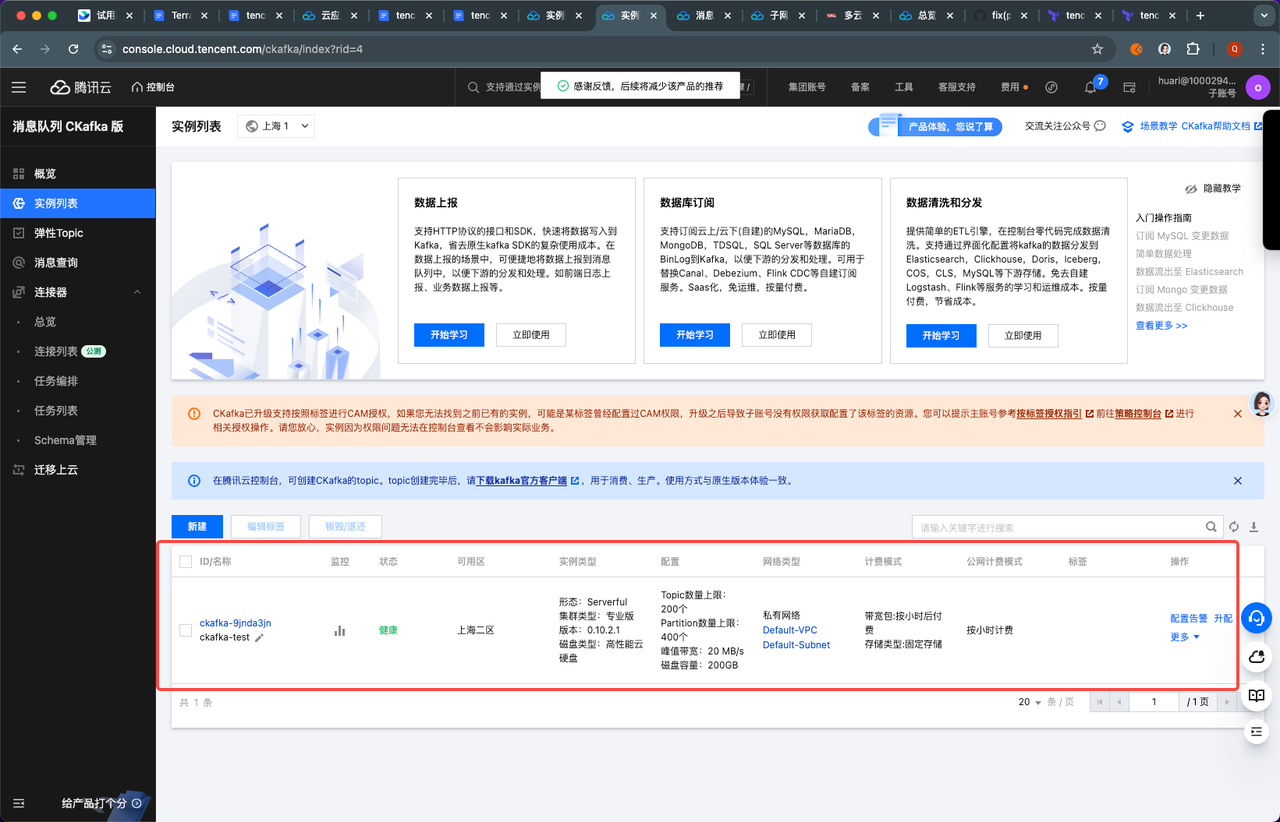The image size is (1280, 822).
Task: Click 立即使用 in the 数据库订阅 card
Action: click(777, 335)
